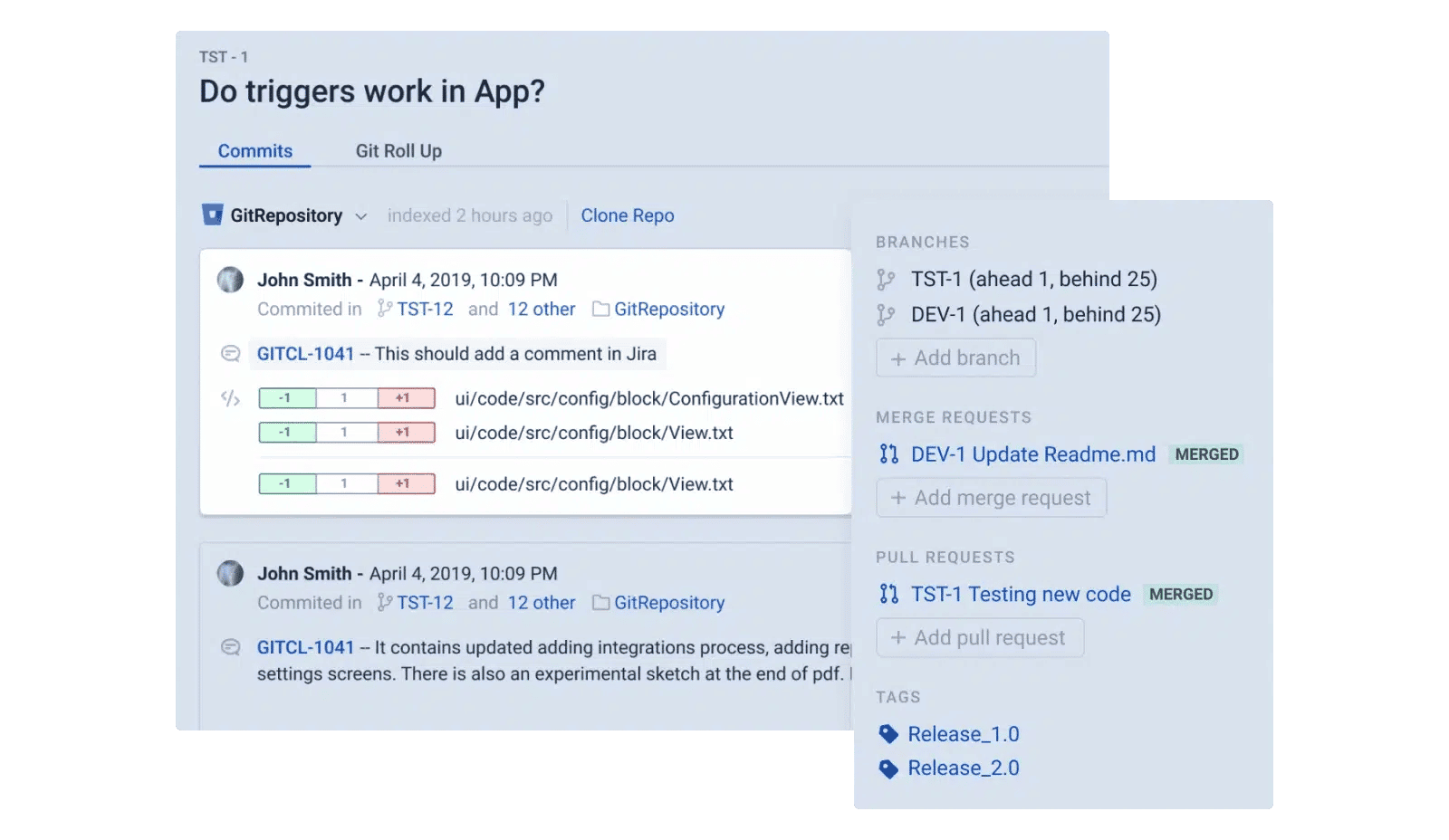1449x840 pixels.
Task: Open the Clone Repo link
Action: point(628,215)
